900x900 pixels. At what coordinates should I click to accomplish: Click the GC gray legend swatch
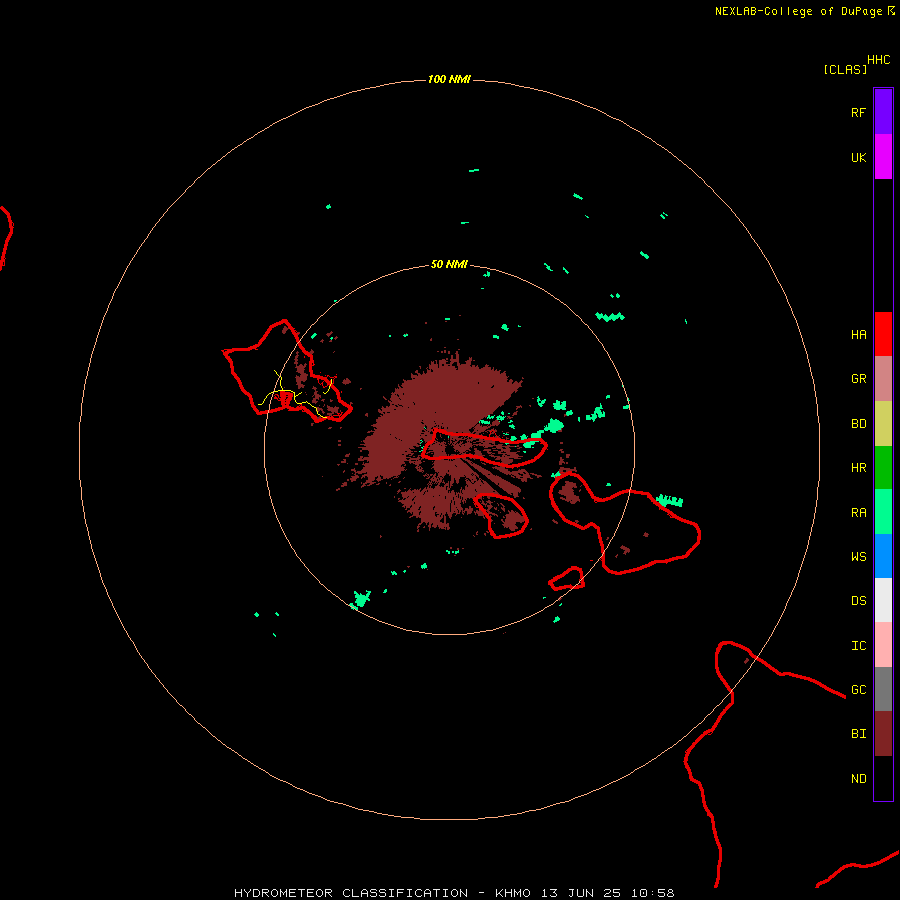coord(883,689)
